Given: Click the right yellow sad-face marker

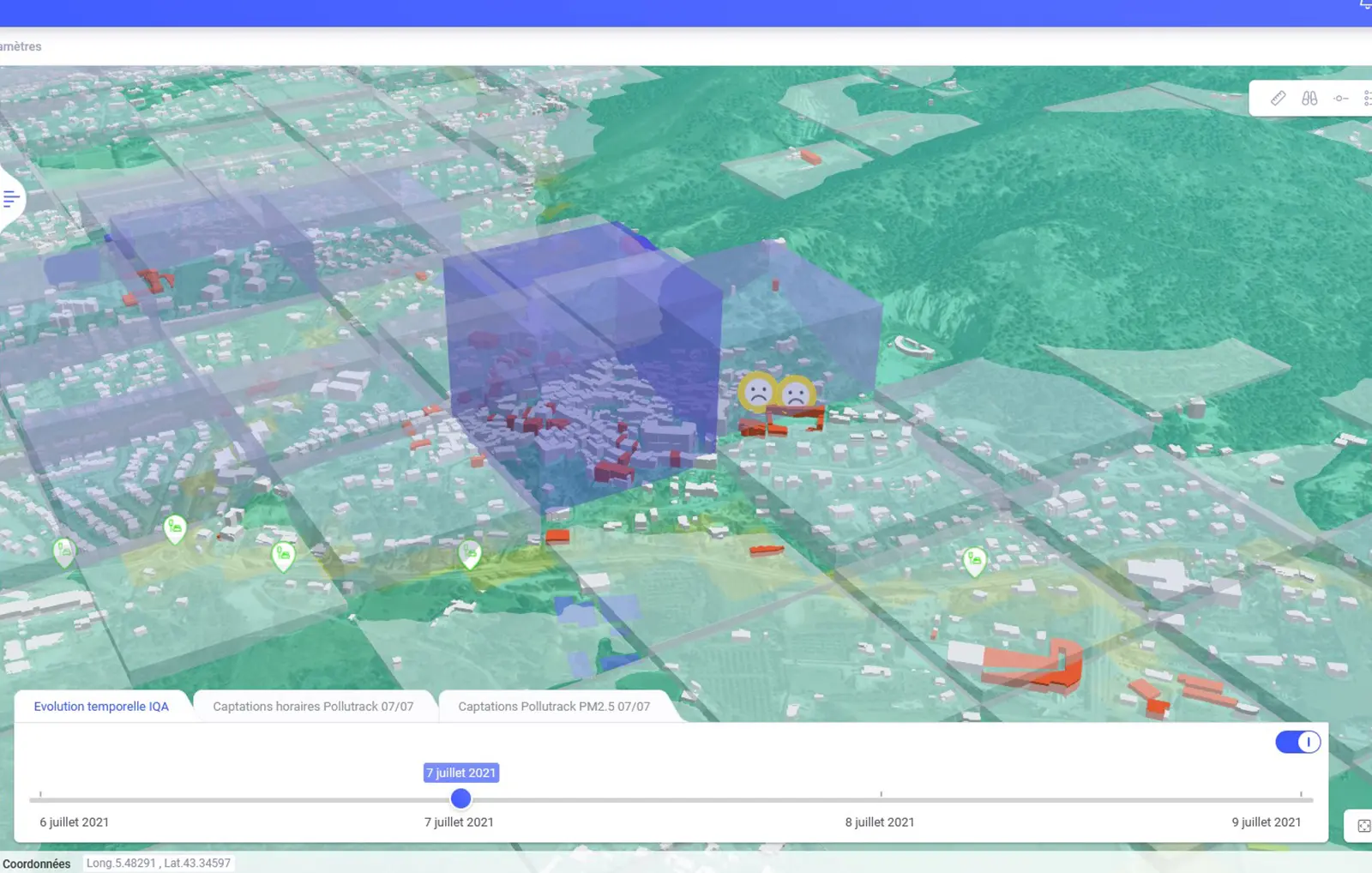Looking at the screenshot, I should (797, 394).
